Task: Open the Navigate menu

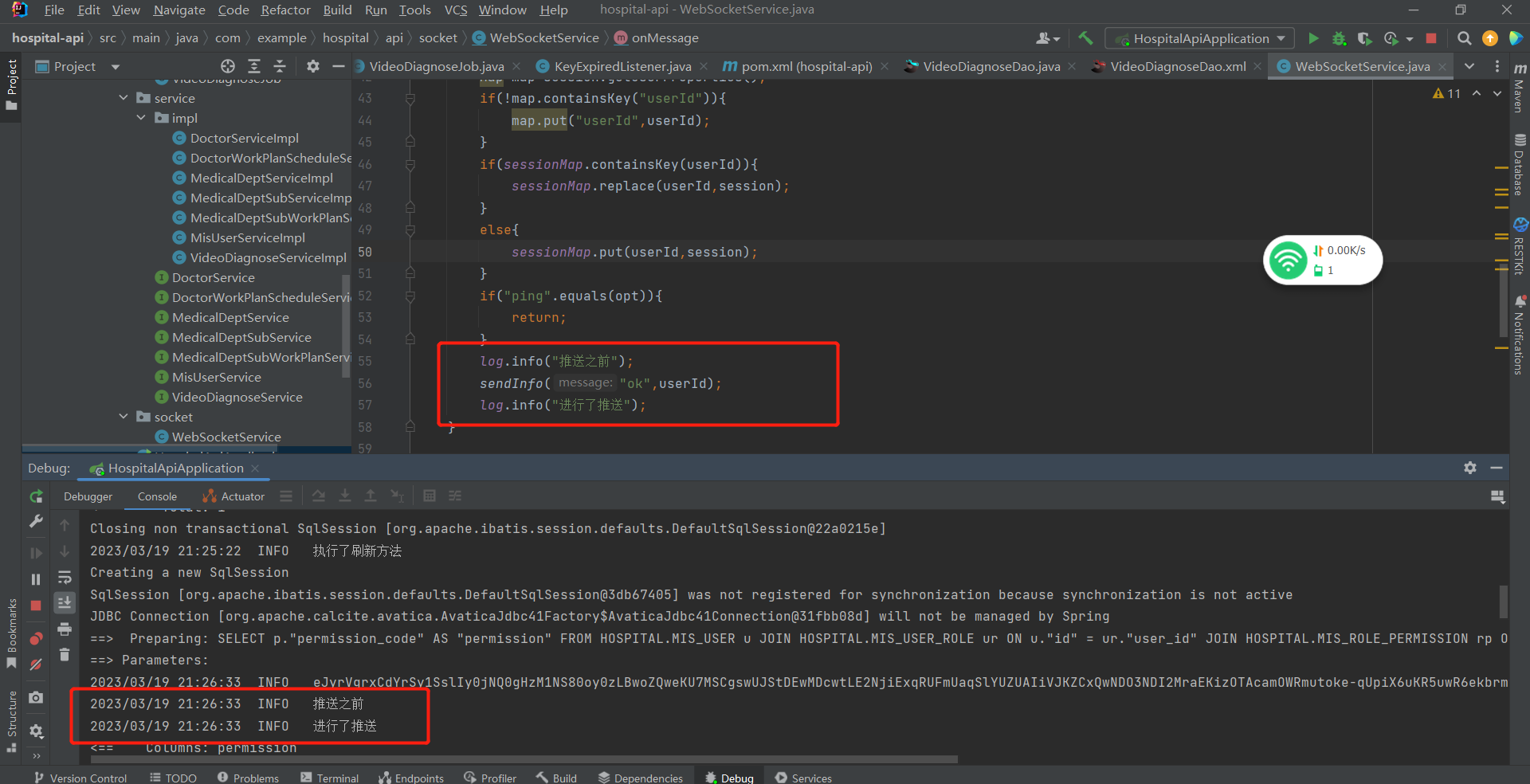Action: (x=179, y=10)
